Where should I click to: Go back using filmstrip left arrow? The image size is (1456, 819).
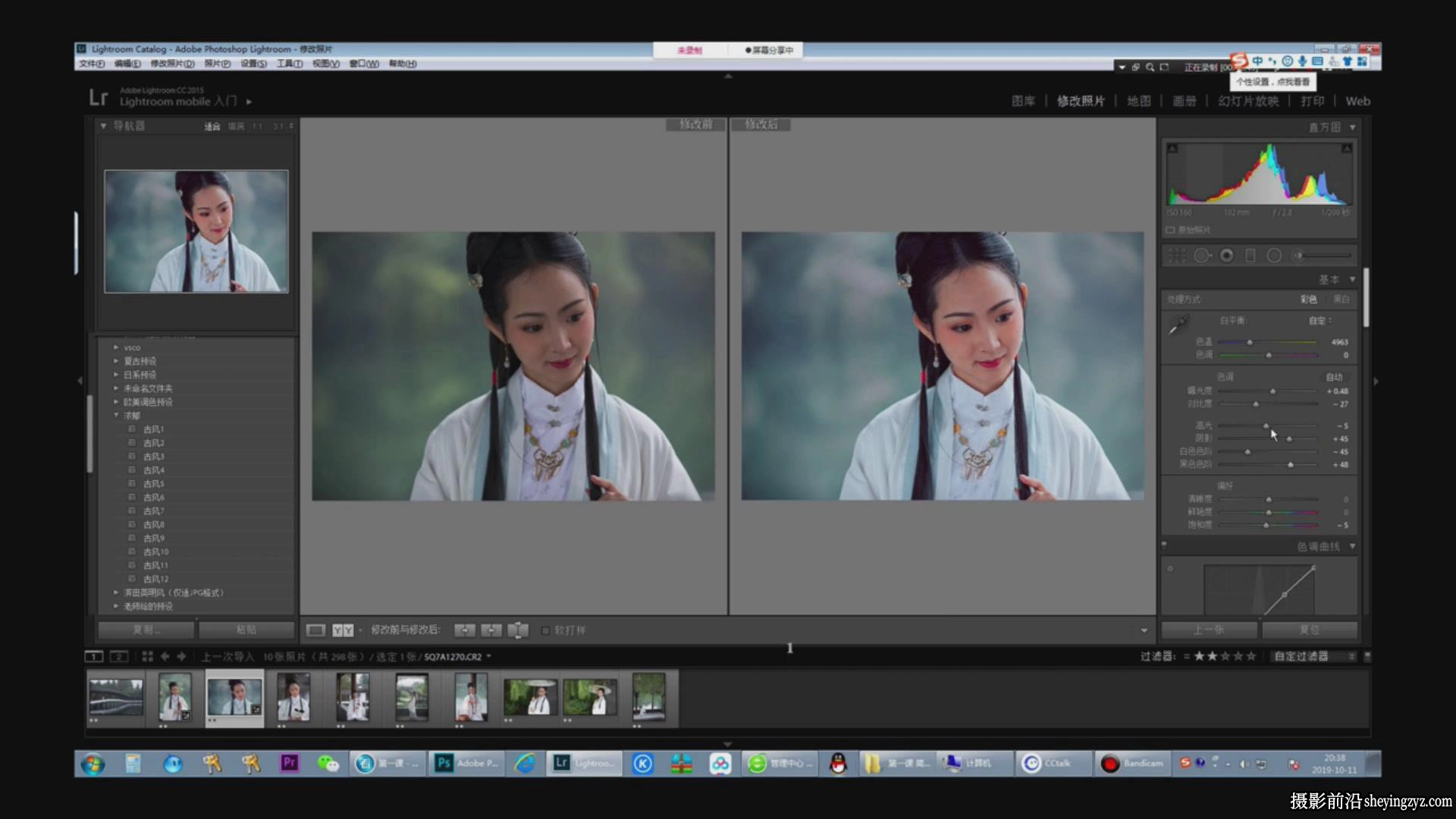(165, 657)
